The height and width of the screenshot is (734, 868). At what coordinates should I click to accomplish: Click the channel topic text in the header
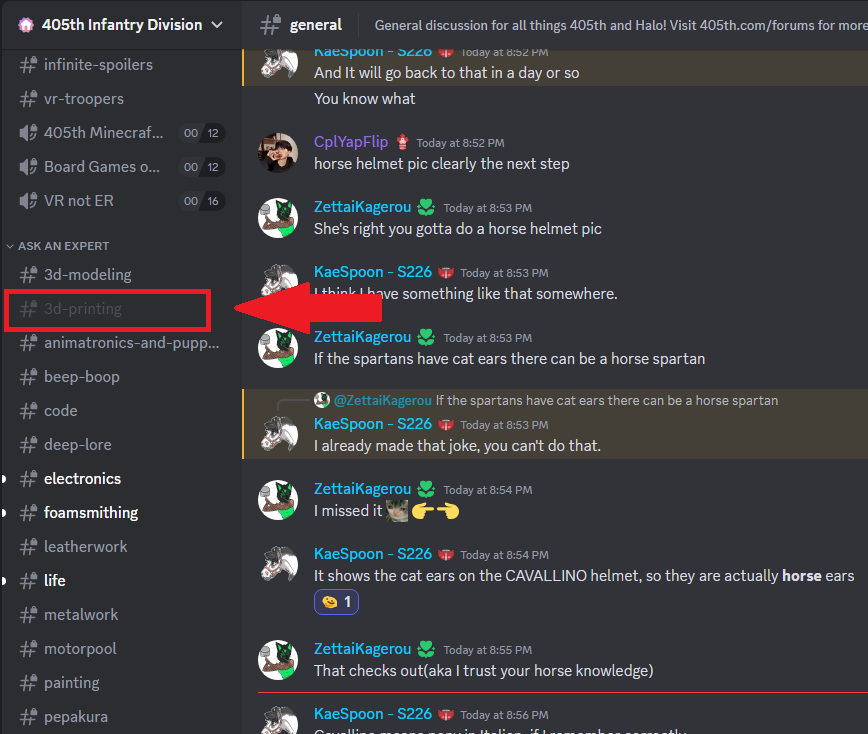coord(621,25)
